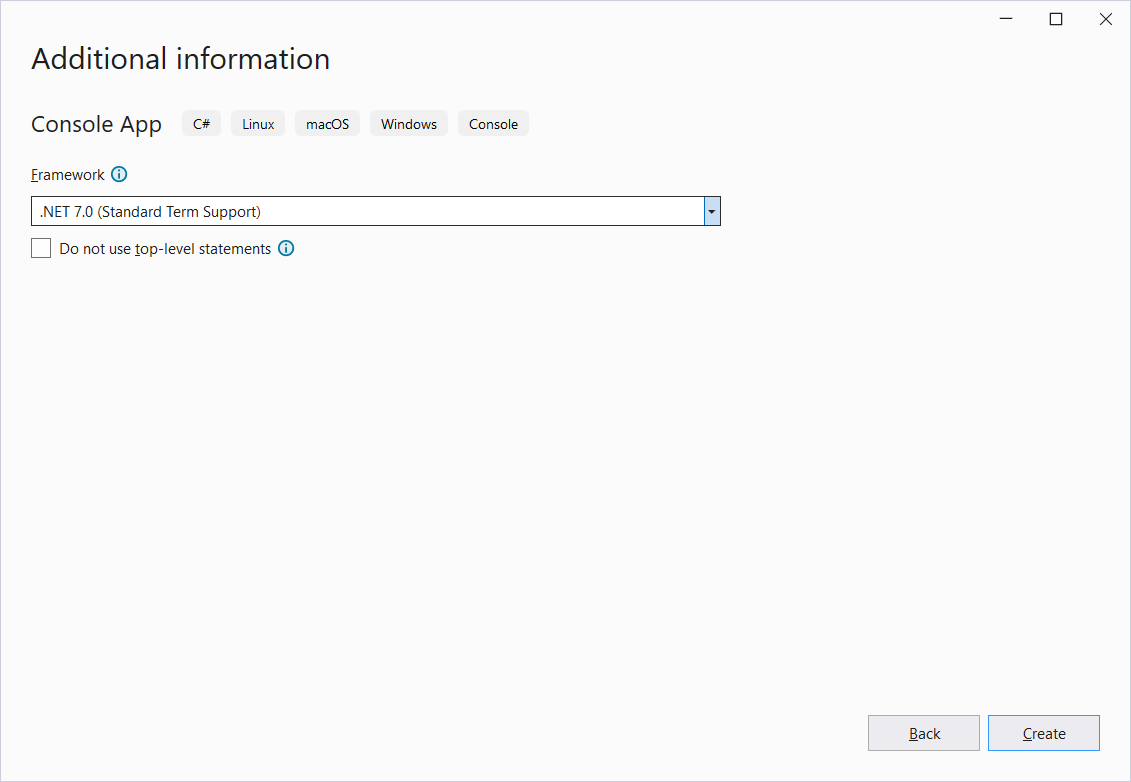Click the Linux platform tag
The image size is (1131, 782).
[258, 124]
